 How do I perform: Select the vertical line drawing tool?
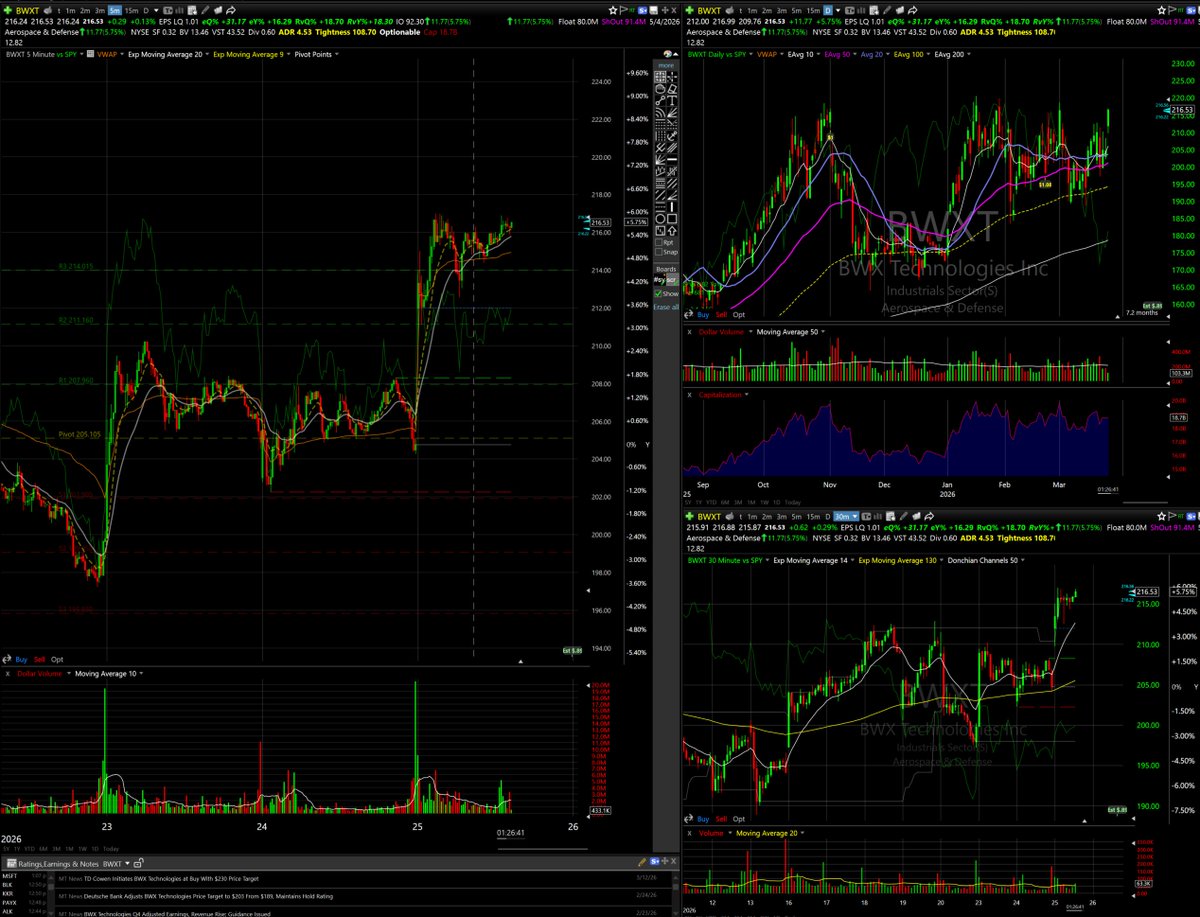[x=672, y=207]
